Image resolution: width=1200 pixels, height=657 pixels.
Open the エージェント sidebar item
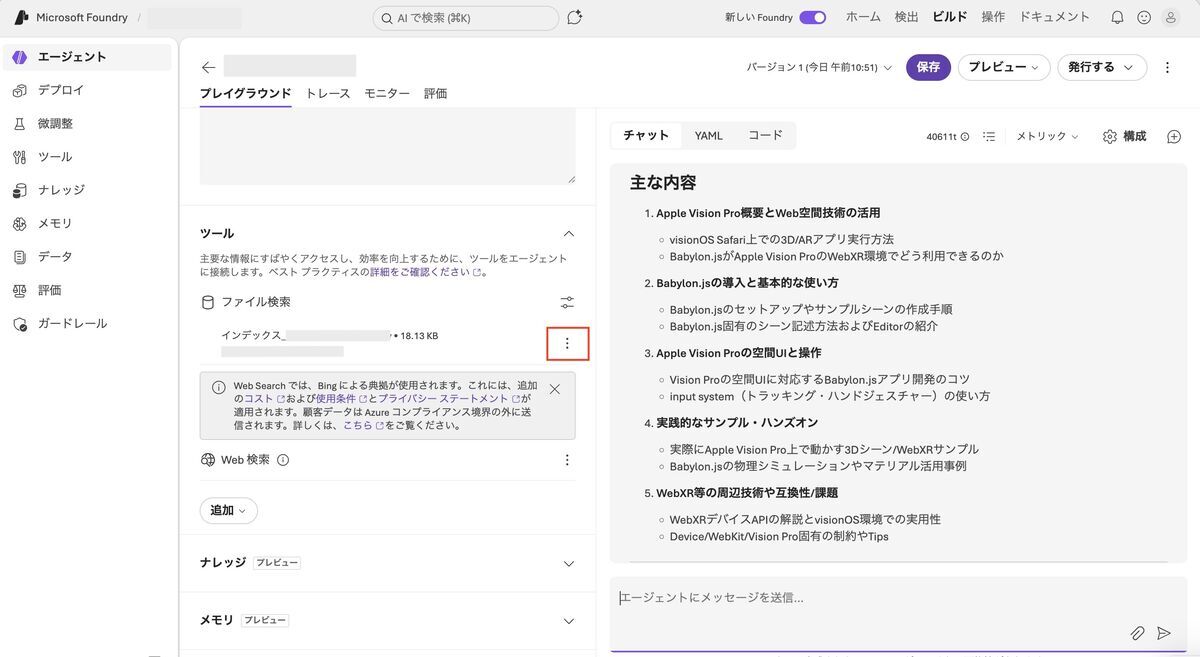(x=88, y=57)
